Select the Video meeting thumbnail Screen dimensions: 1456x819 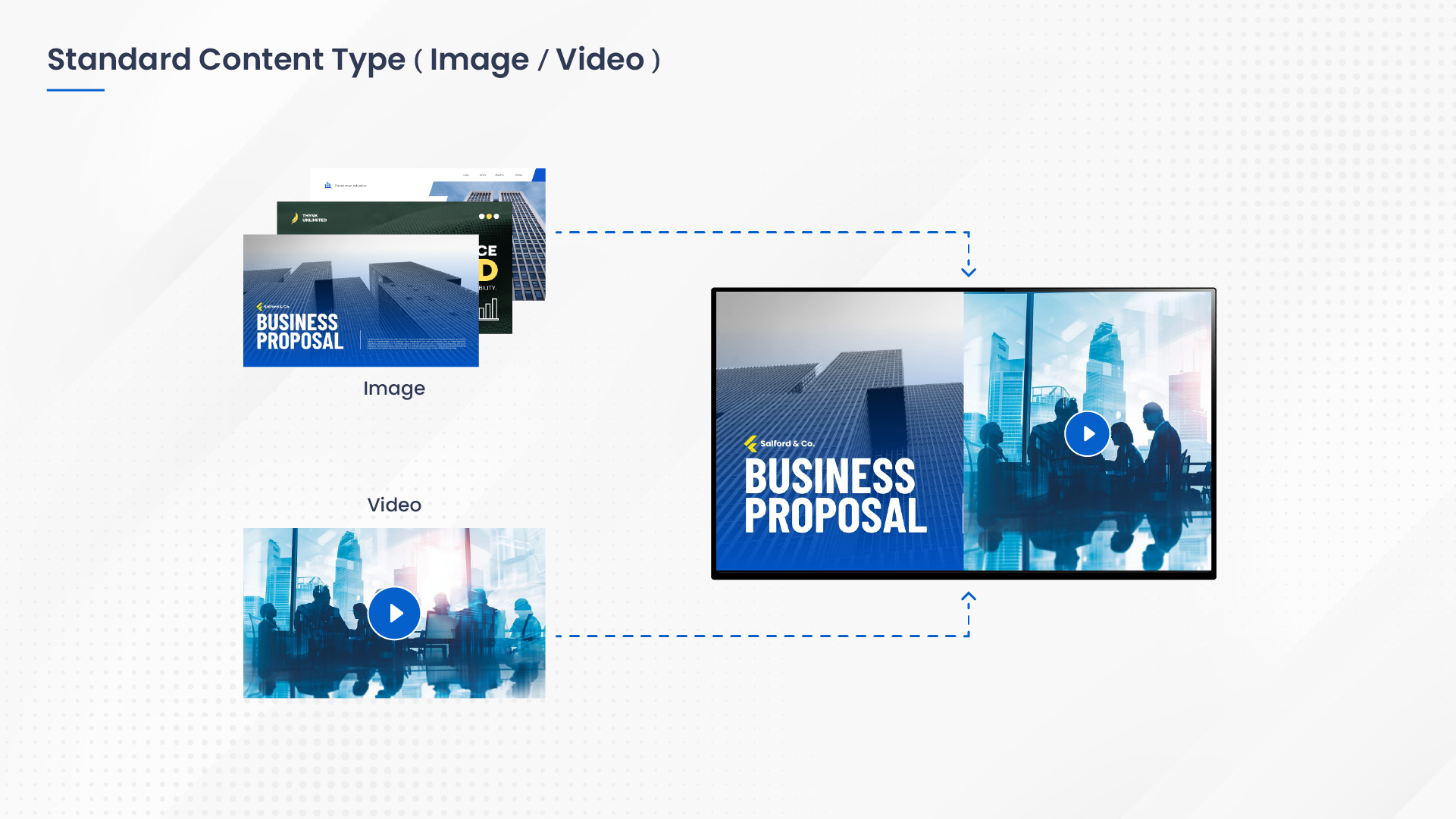(x=393, y=613)
